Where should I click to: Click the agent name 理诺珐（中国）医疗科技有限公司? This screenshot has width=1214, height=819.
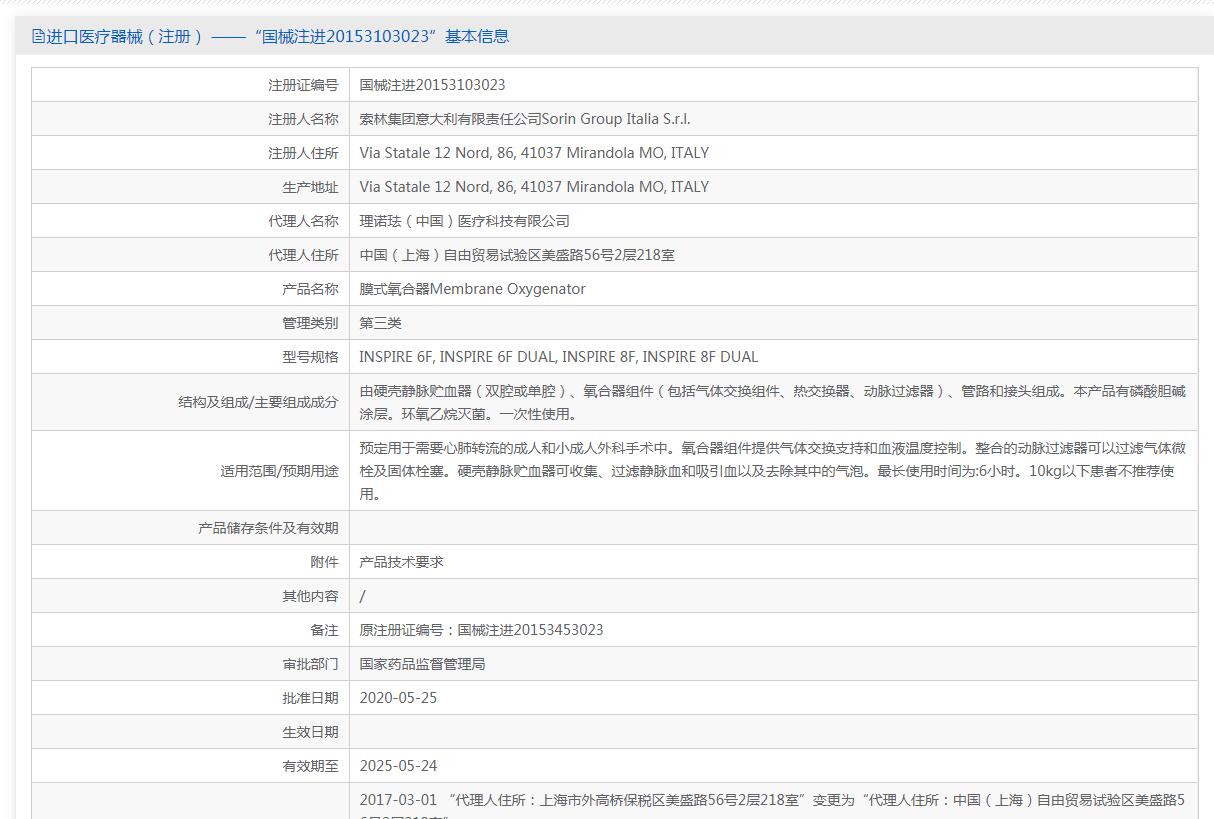coord(464,221)
